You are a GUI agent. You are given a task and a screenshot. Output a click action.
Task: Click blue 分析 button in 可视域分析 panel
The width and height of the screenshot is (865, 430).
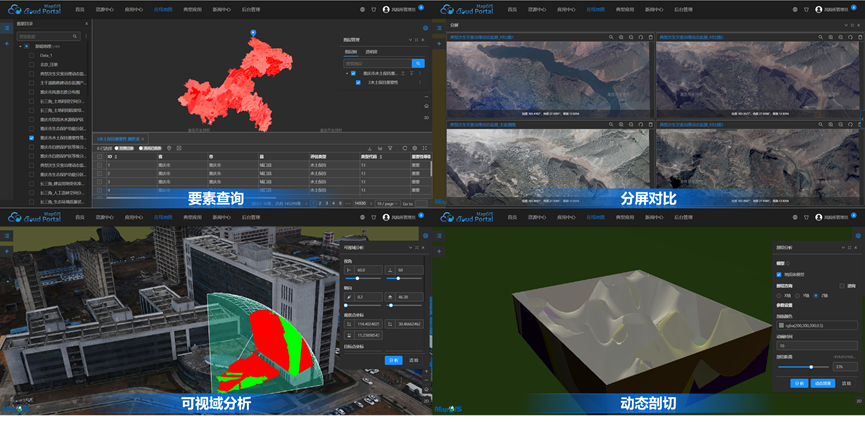(393, 360)
